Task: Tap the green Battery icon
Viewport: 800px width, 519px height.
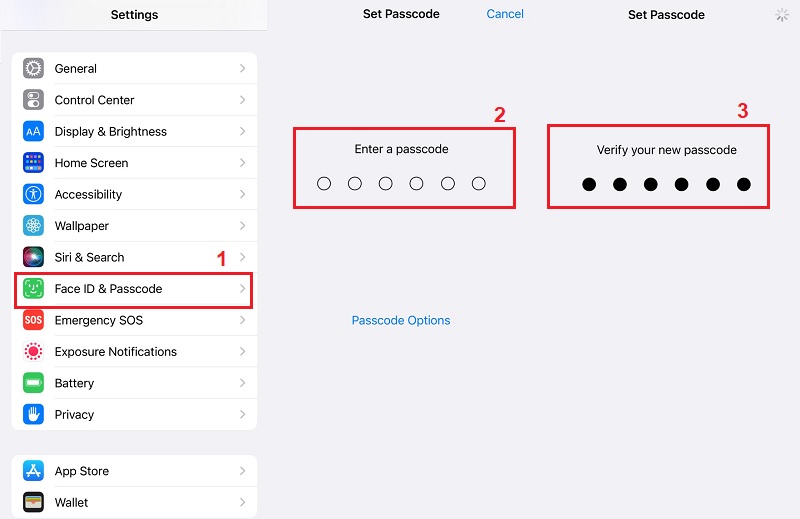Action: [x=34, y=383]
